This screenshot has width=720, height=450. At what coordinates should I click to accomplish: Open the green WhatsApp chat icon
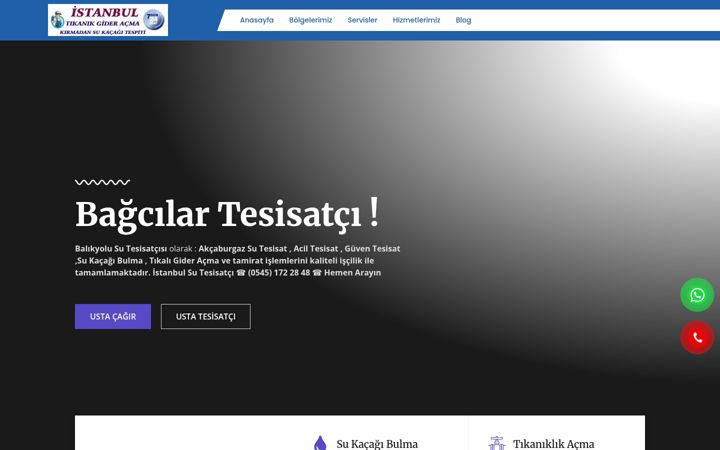tap(697, 295)
